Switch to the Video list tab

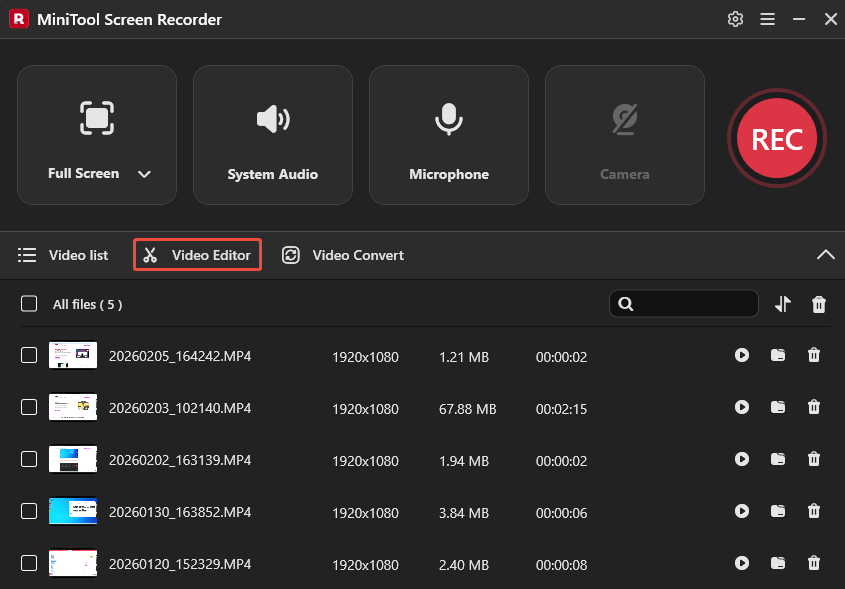pos(64,255)
